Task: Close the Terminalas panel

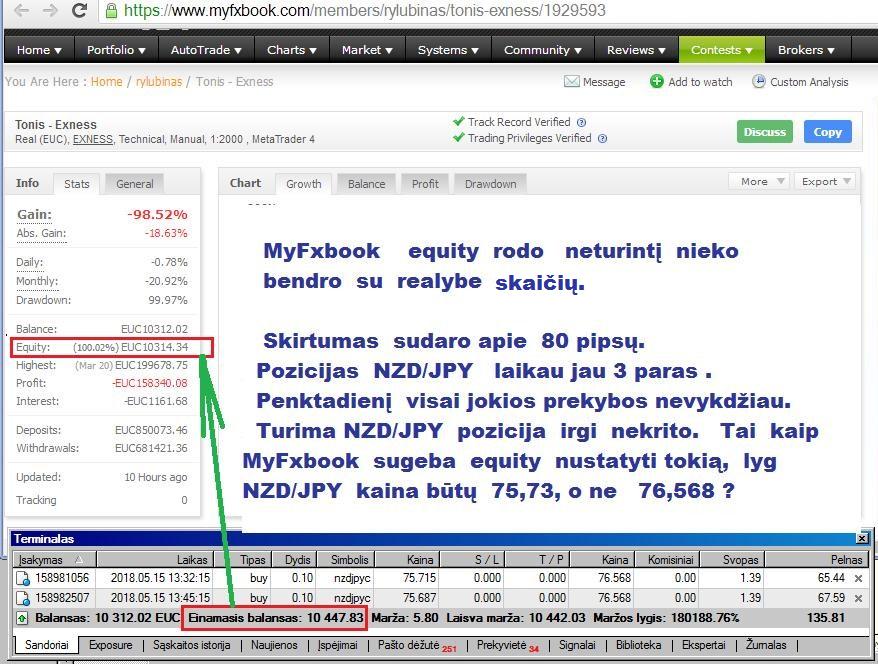Action: pyautogui.click(x=862, y=539)
